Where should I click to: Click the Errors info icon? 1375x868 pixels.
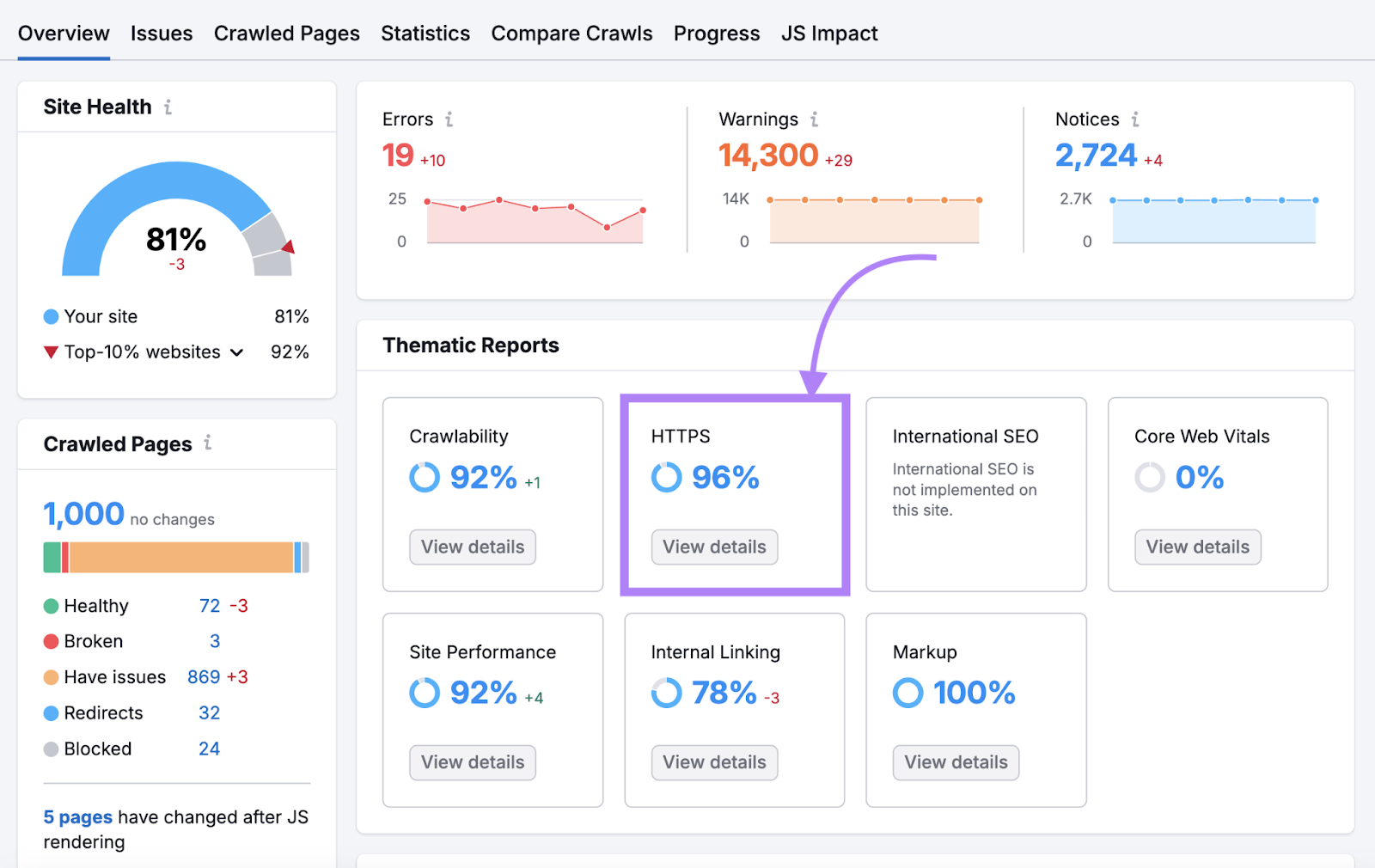point(450,119)
